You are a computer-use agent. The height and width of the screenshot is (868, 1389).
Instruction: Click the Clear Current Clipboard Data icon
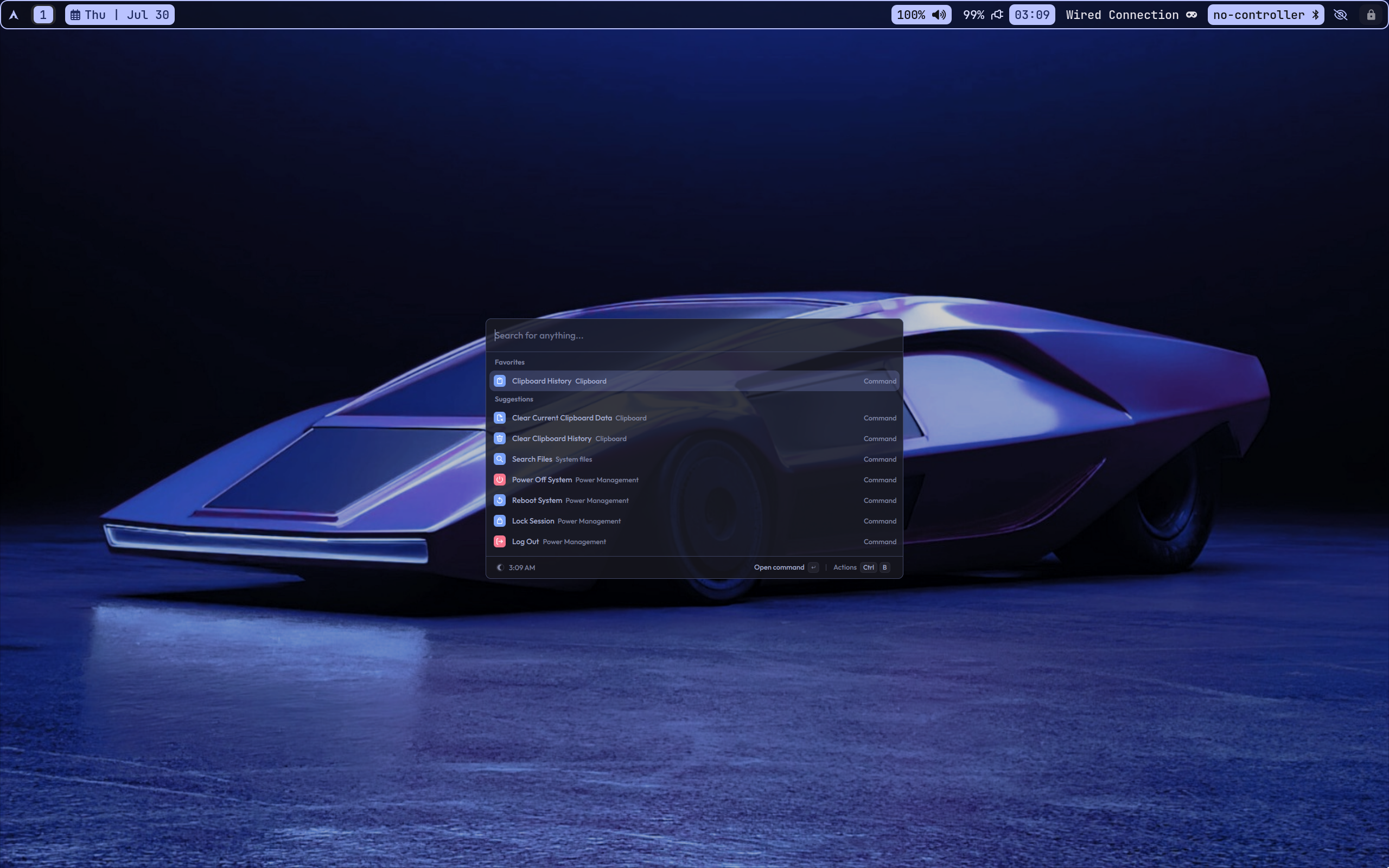click(x=499, y=418)
